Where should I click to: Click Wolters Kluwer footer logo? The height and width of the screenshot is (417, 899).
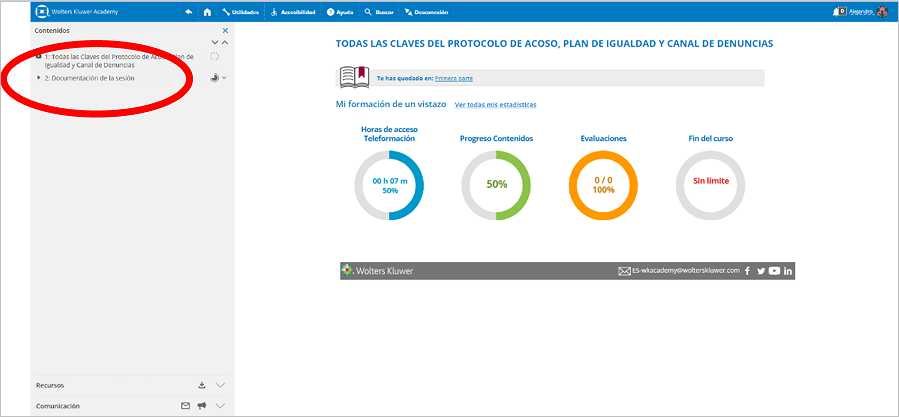[377, 271]
